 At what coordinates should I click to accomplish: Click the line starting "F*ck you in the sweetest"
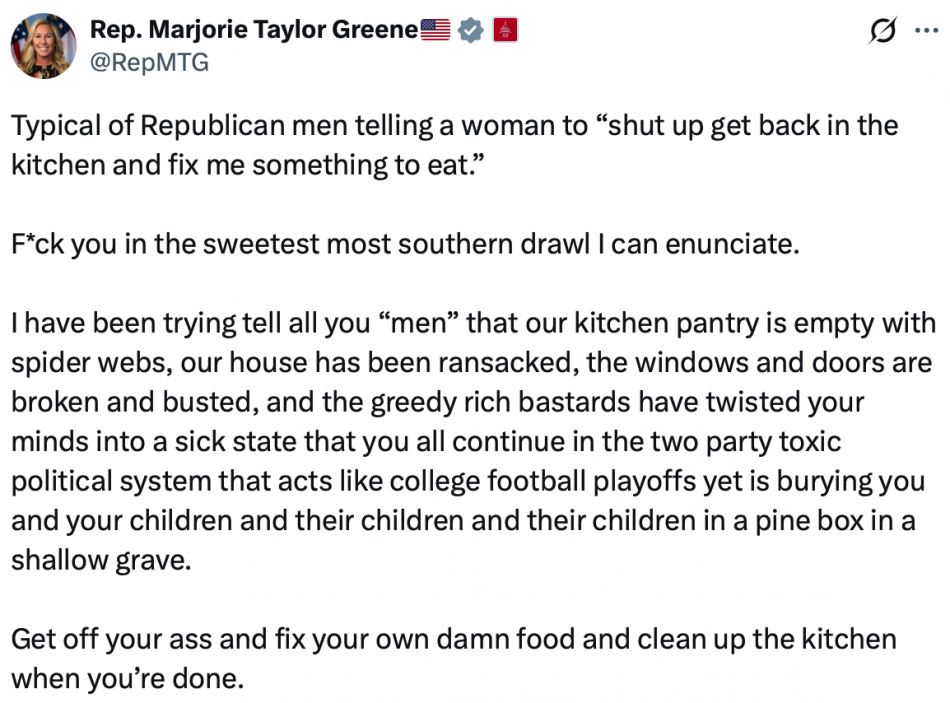pyautogui.click(x=405, y=245)
